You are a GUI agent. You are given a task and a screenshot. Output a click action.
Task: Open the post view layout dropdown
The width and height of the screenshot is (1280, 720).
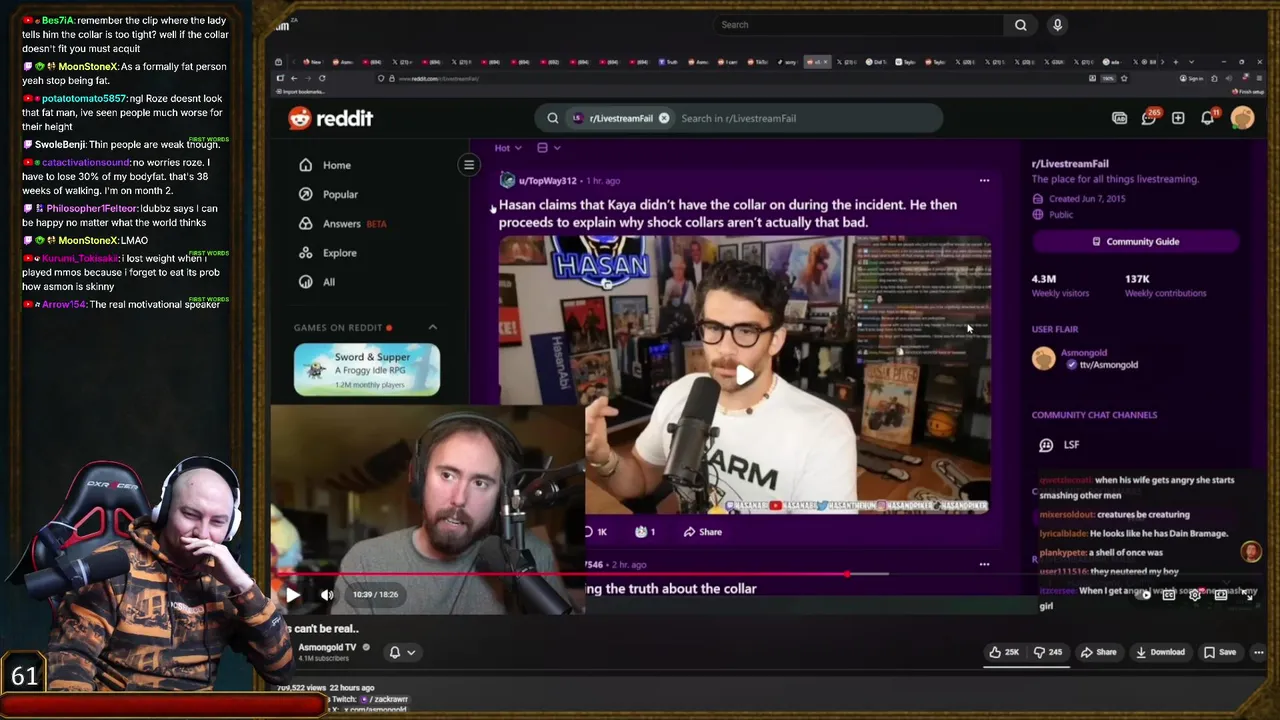click(549, 148)
